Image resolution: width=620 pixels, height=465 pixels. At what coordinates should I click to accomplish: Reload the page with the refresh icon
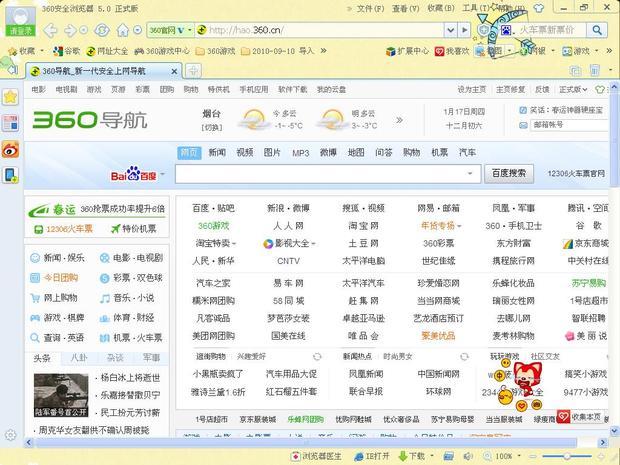click(x=102, y=30)
